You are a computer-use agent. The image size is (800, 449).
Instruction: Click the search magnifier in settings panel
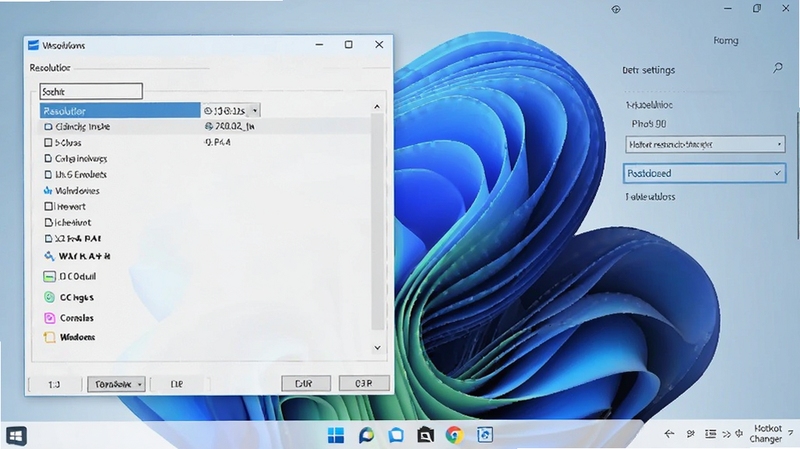click(778, 68)
